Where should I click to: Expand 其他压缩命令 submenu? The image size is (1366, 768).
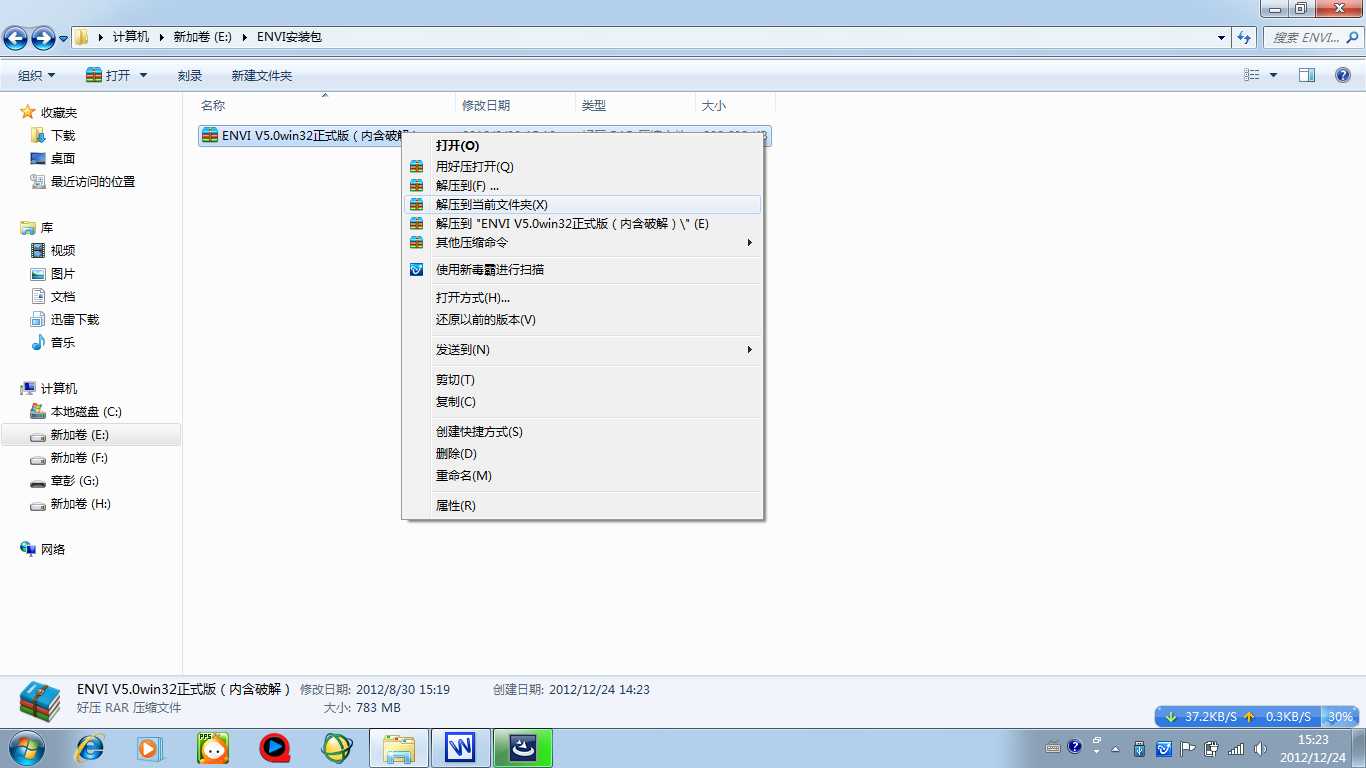tap(582, 243)
